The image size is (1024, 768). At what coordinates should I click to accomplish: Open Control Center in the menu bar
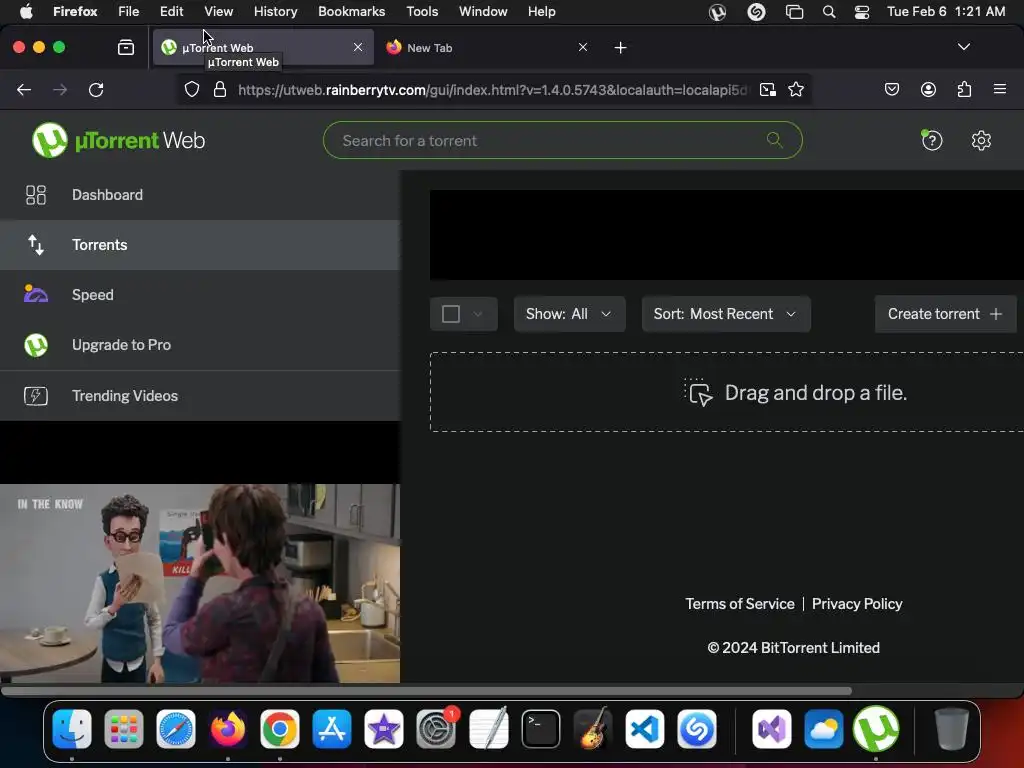click(x=861, y=12)
